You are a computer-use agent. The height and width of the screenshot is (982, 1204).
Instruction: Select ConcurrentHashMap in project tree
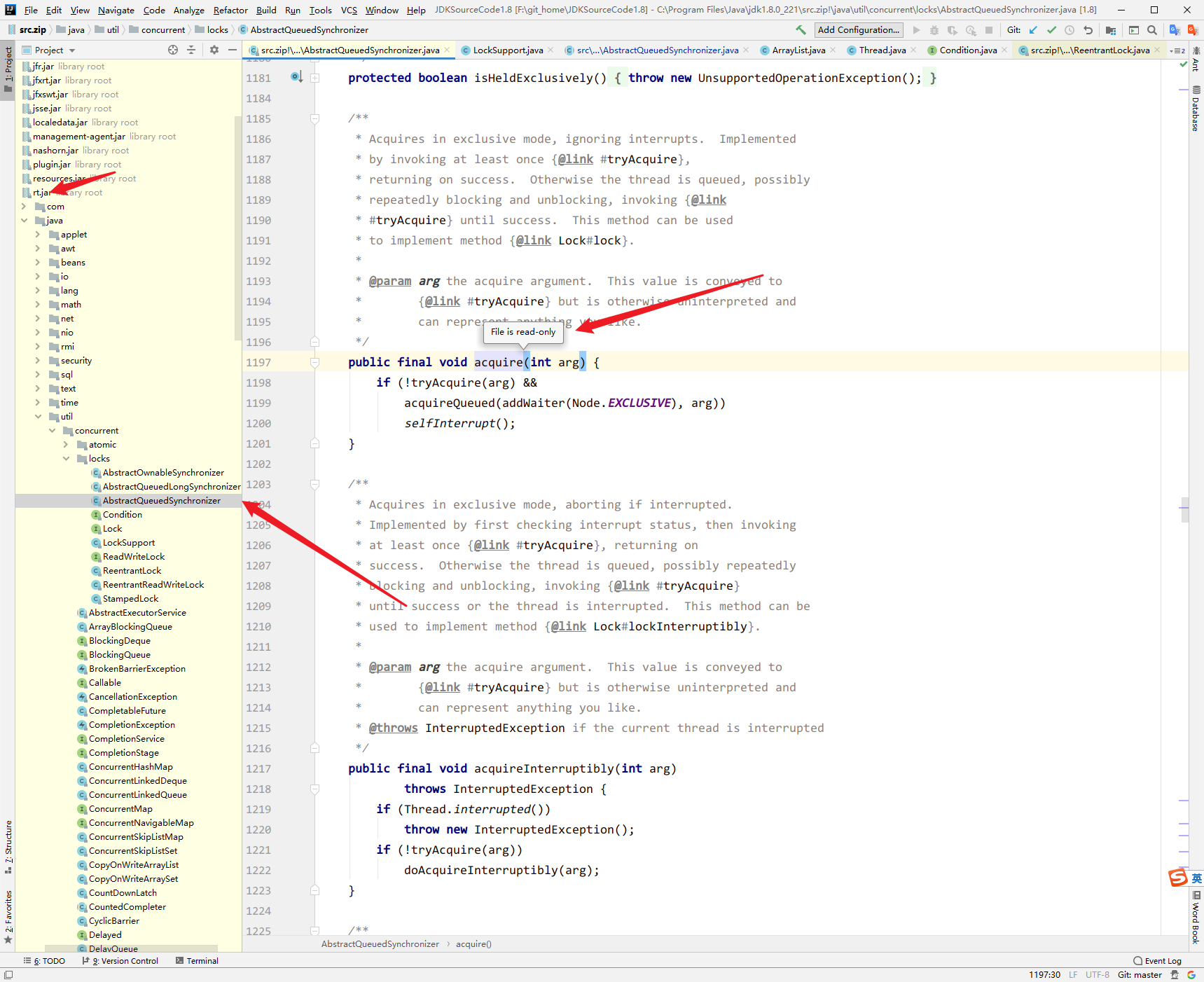click(x=130, y=767)
